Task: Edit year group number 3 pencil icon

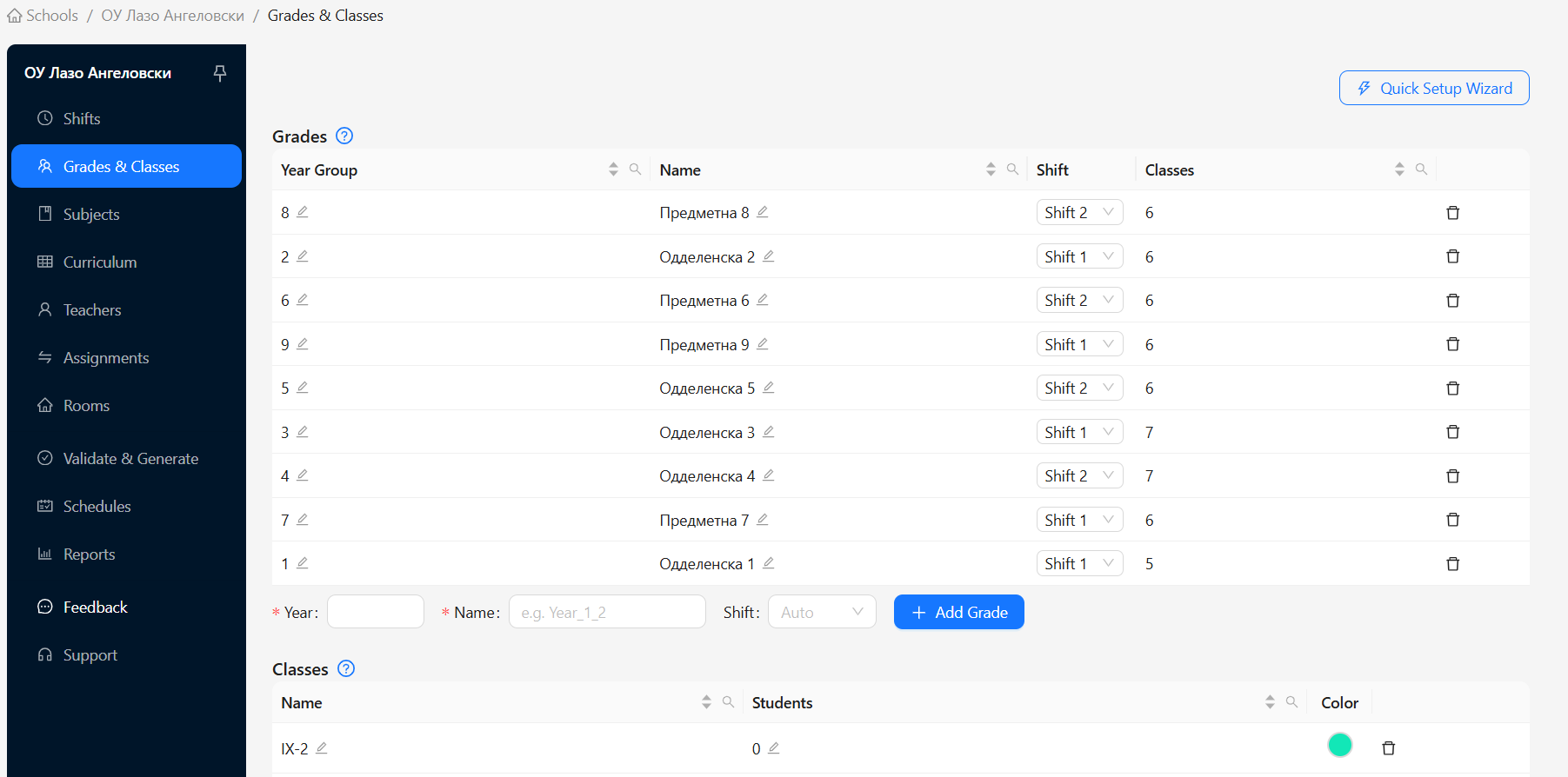Action: pos(303,432)
